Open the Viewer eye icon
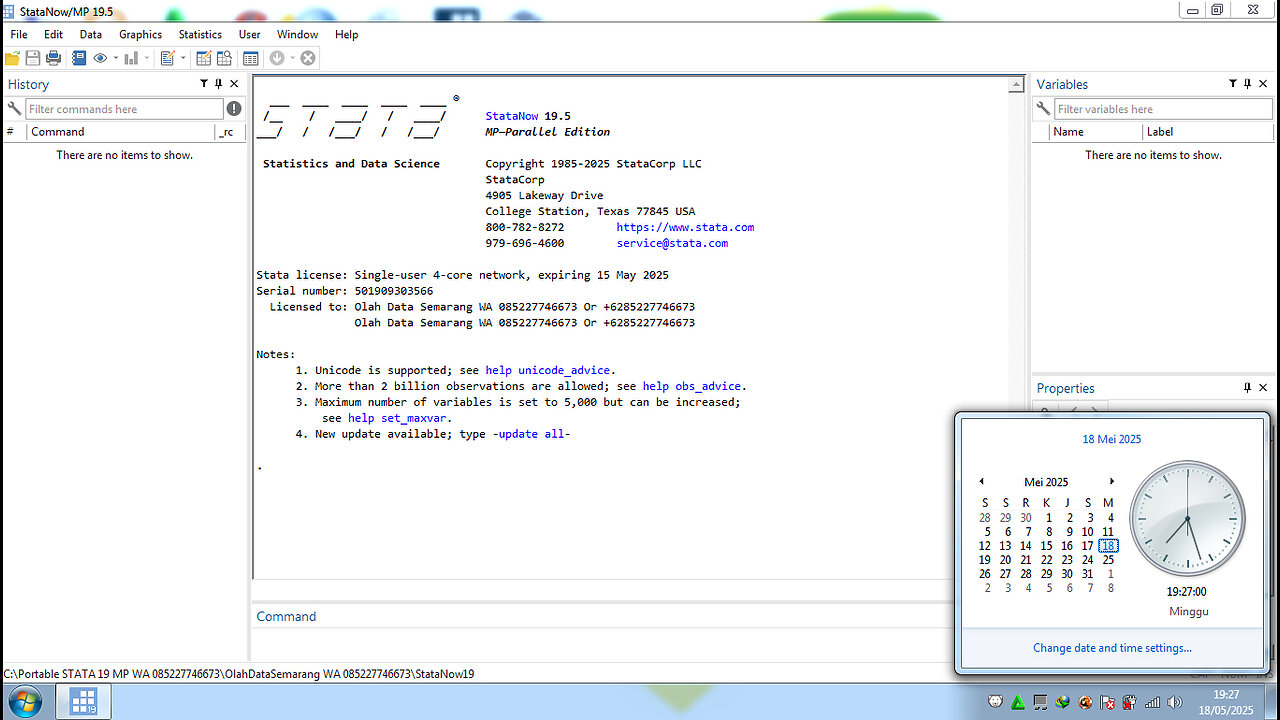Viewport: 1280px width, 720px height. [100, 58]
